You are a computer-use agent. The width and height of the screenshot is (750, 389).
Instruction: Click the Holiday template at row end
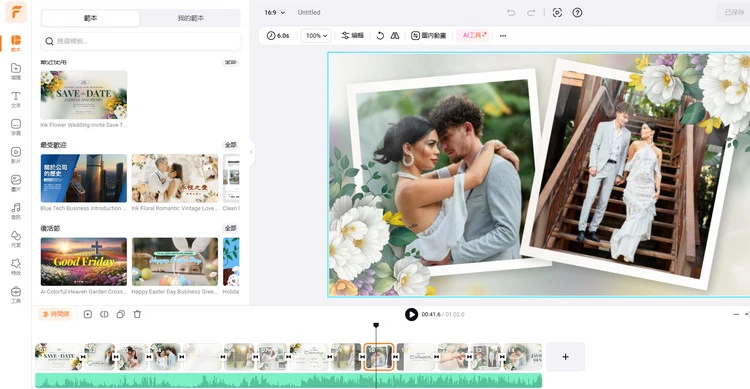point(231,262)
